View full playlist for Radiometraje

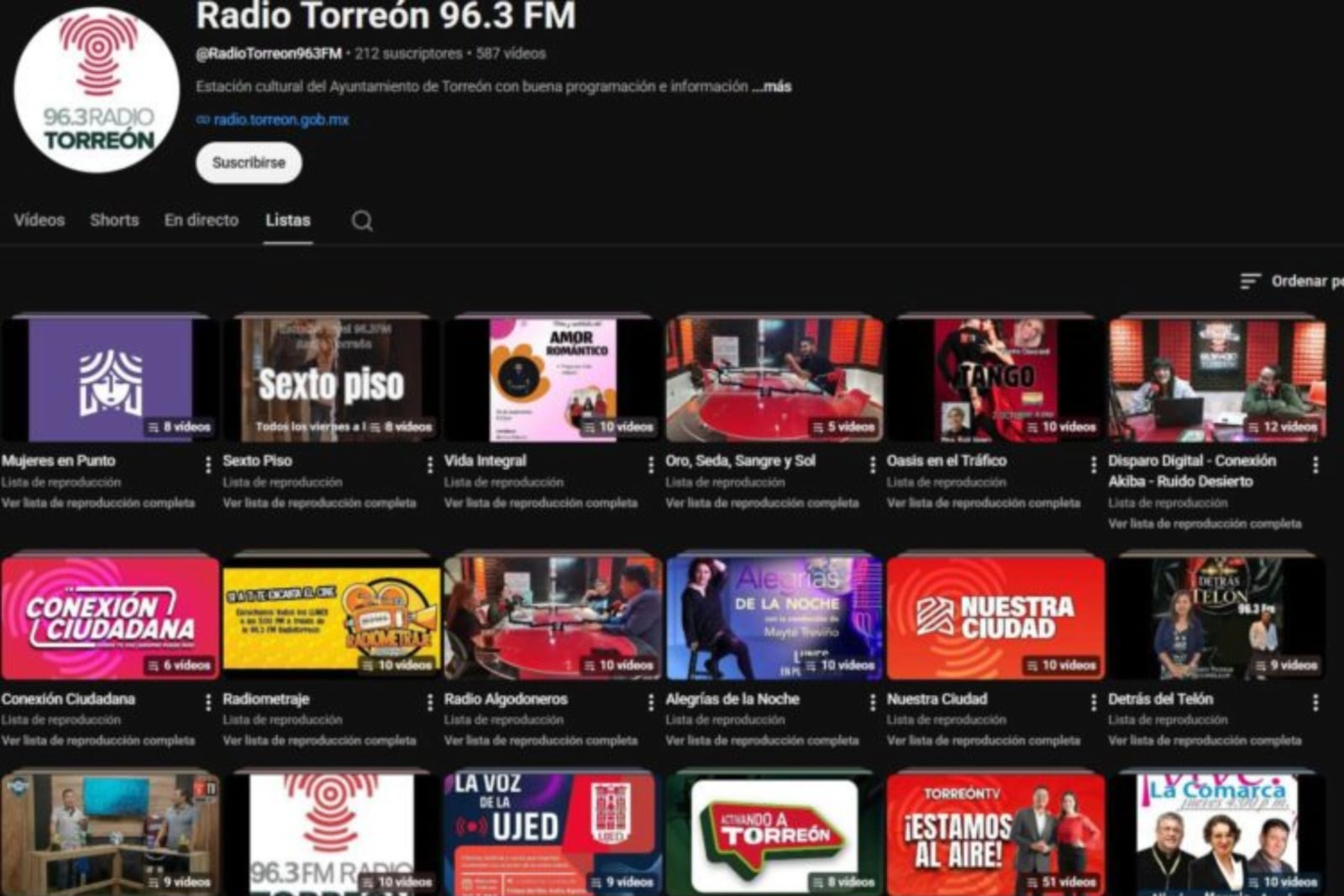[319, 741]
